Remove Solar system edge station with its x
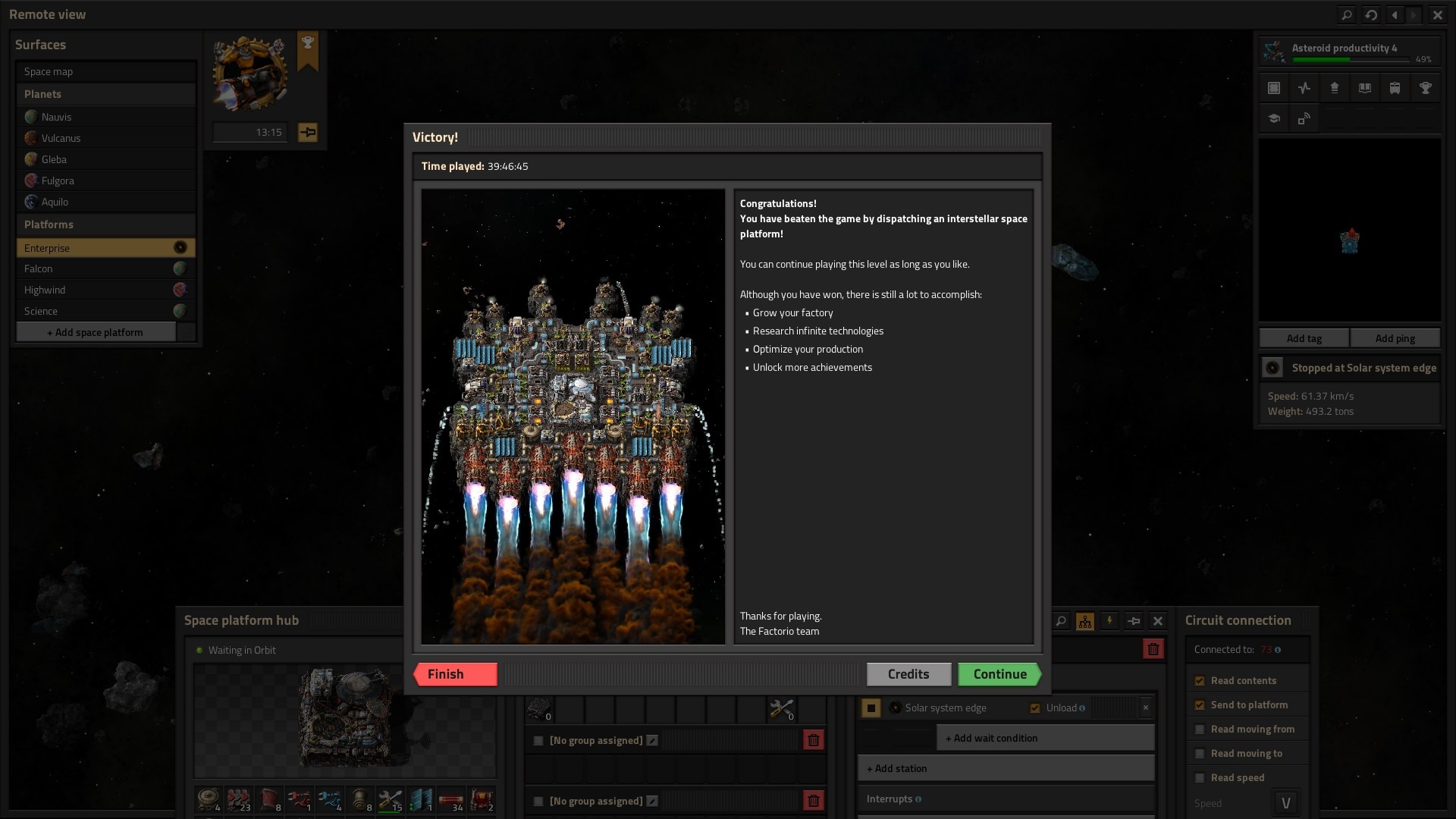 pyautogui.click(x=1146, y=708)
